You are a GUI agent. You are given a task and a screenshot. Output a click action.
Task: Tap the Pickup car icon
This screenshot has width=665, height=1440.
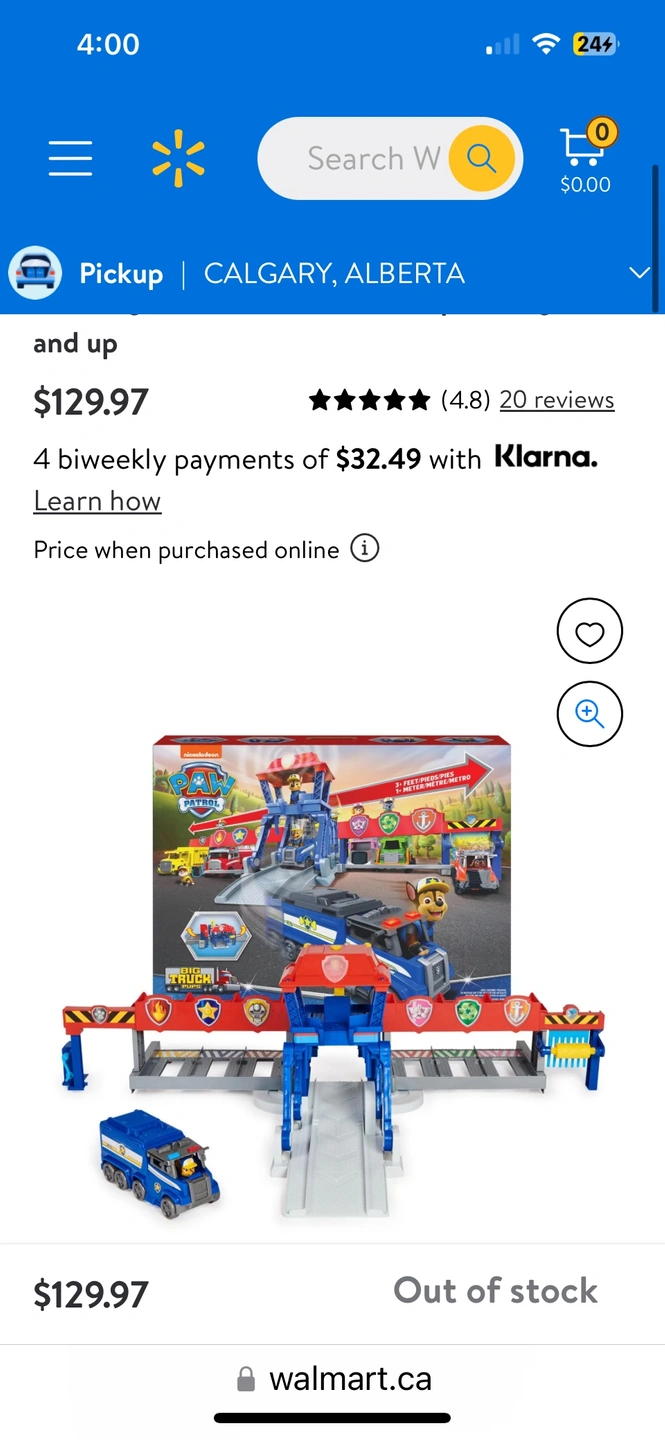(x=35, y=273)
